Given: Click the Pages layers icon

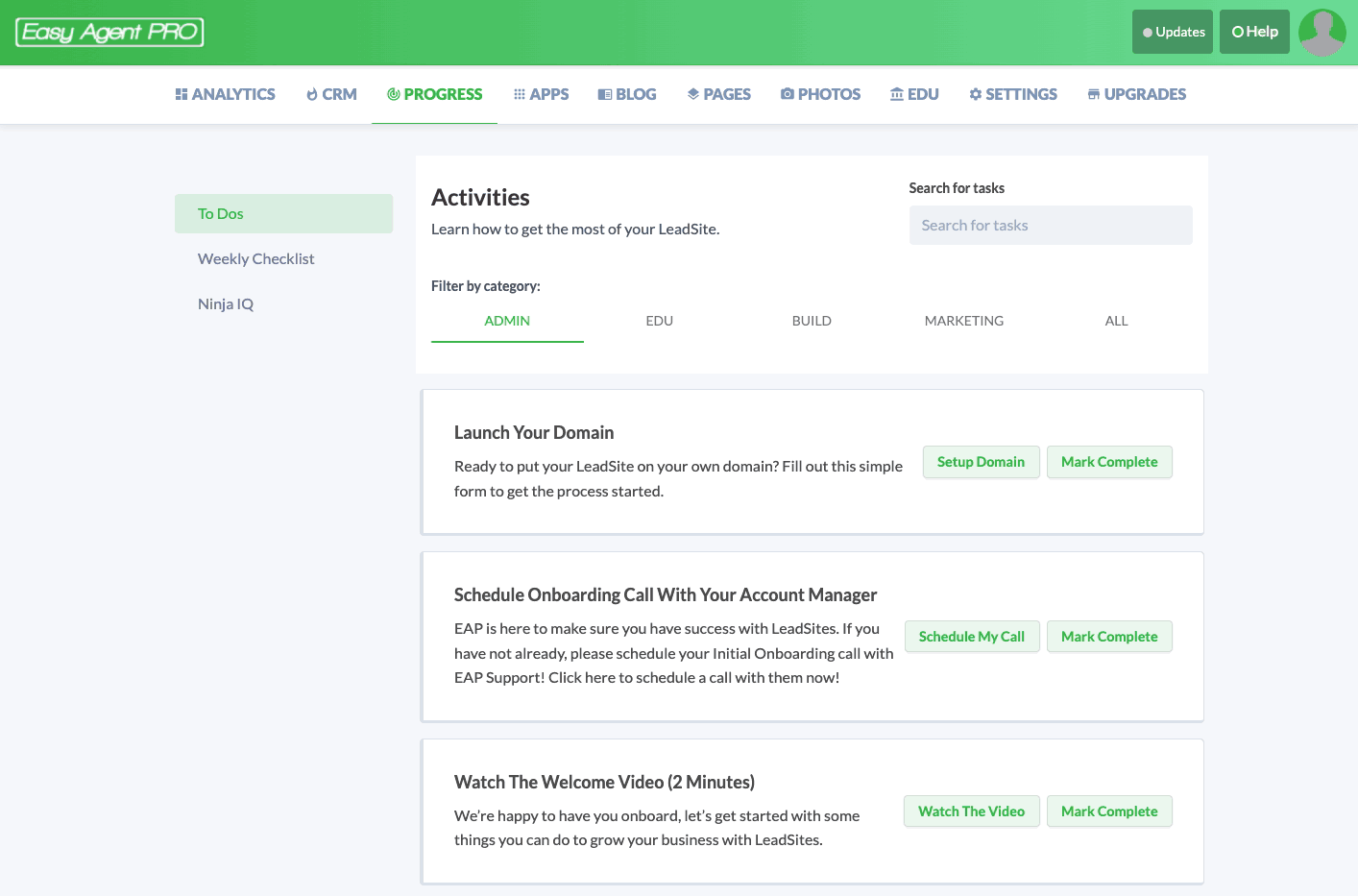Looking at the screenshot, I should 693,94.
